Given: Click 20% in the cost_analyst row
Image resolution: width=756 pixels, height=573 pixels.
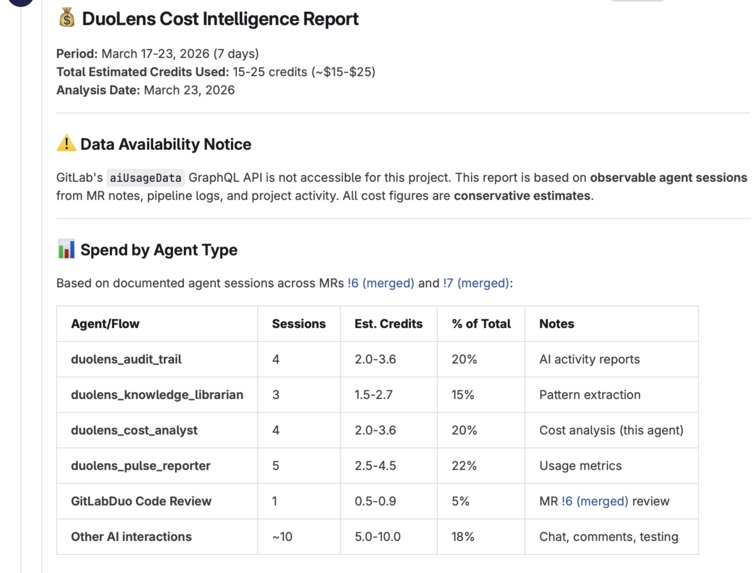Looking at the screenshot, I should coord(464,430).
